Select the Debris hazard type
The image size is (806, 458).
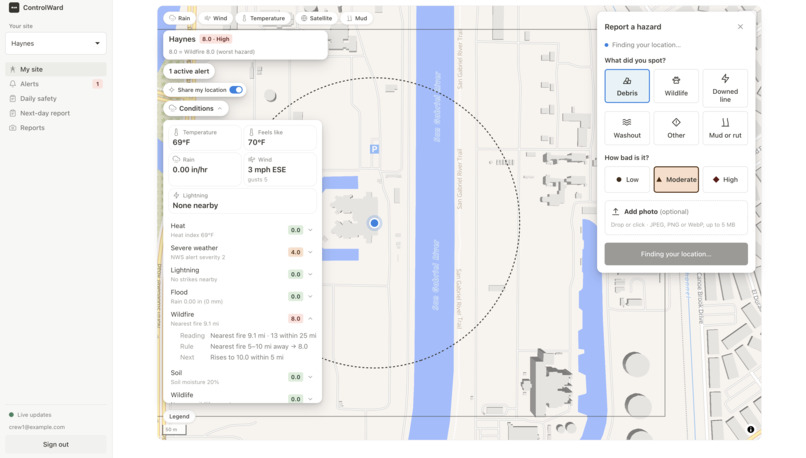tap(627, 86)
